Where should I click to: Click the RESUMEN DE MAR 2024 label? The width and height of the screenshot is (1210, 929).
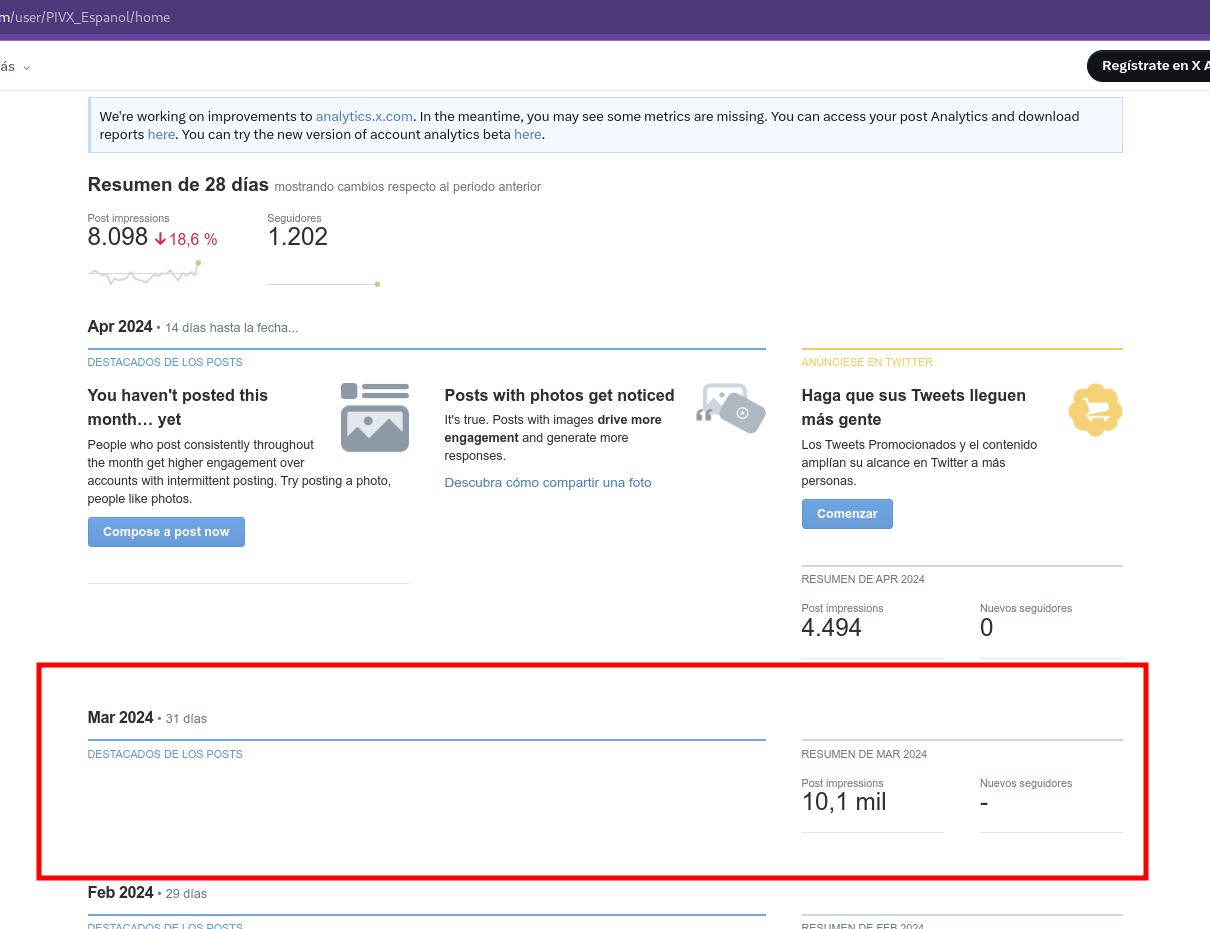pos(864,754)
